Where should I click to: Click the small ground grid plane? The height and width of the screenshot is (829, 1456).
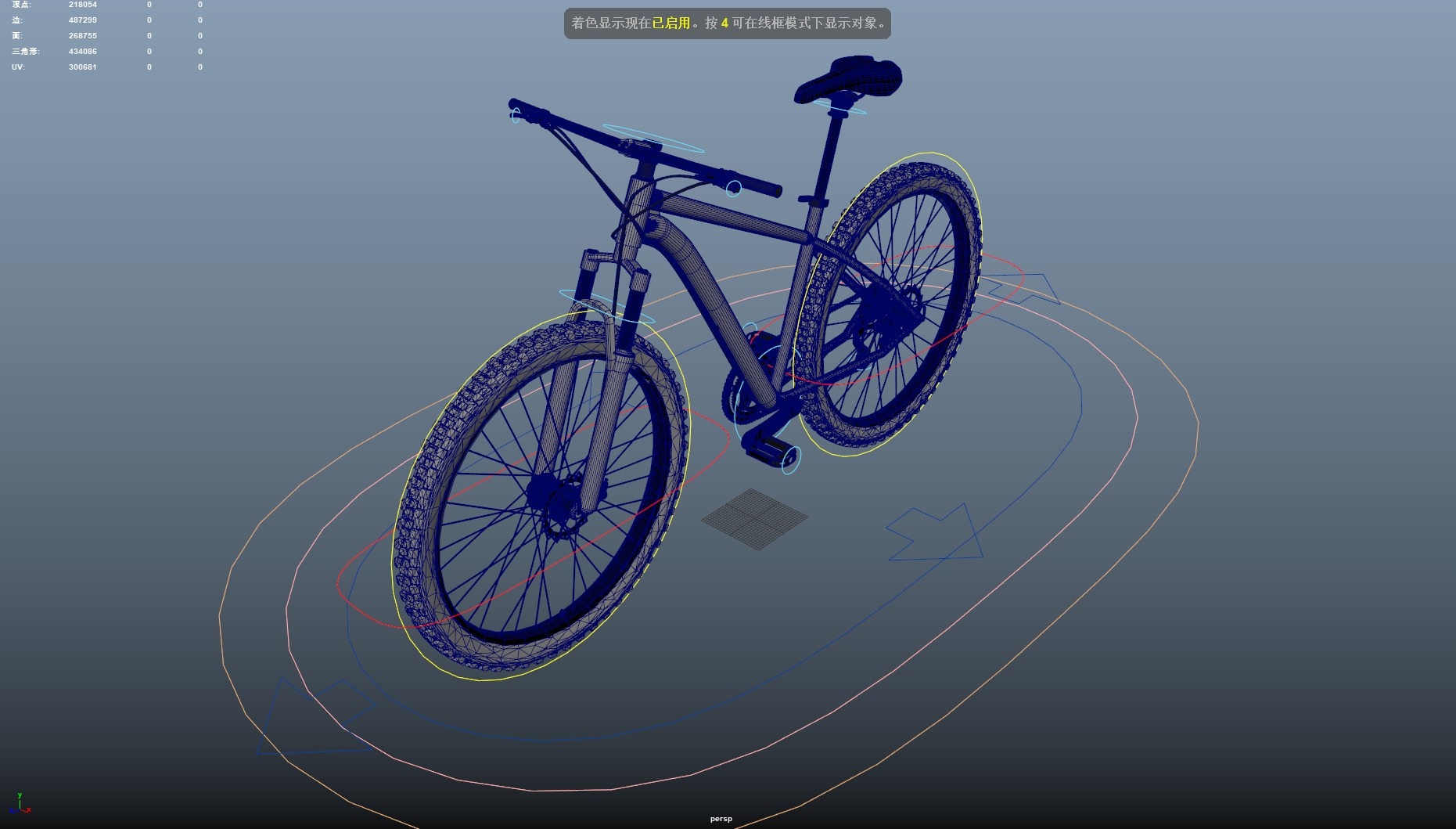click(754, 519)
